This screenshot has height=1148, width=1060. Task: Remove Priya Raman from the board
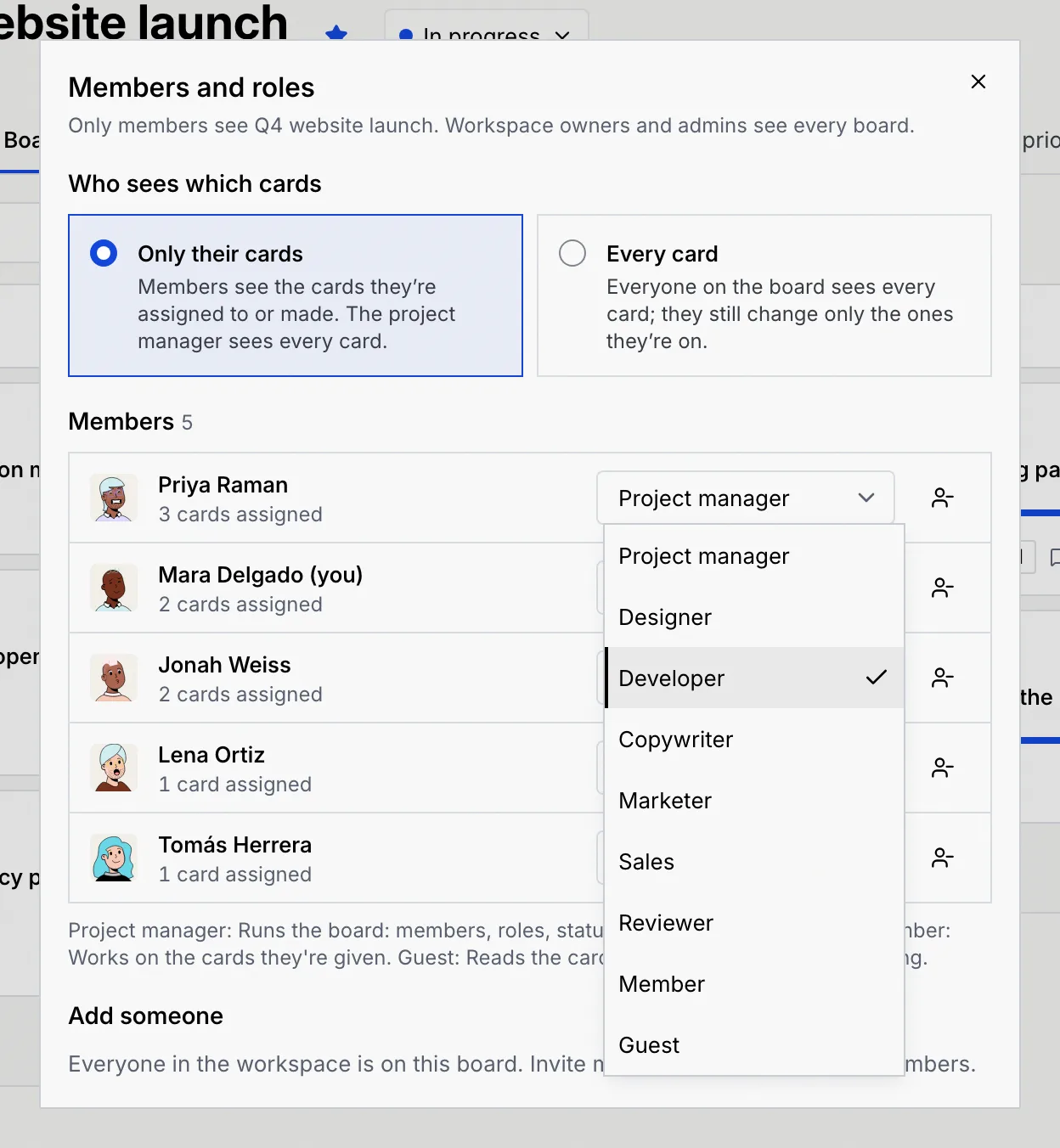click(943, 498)
